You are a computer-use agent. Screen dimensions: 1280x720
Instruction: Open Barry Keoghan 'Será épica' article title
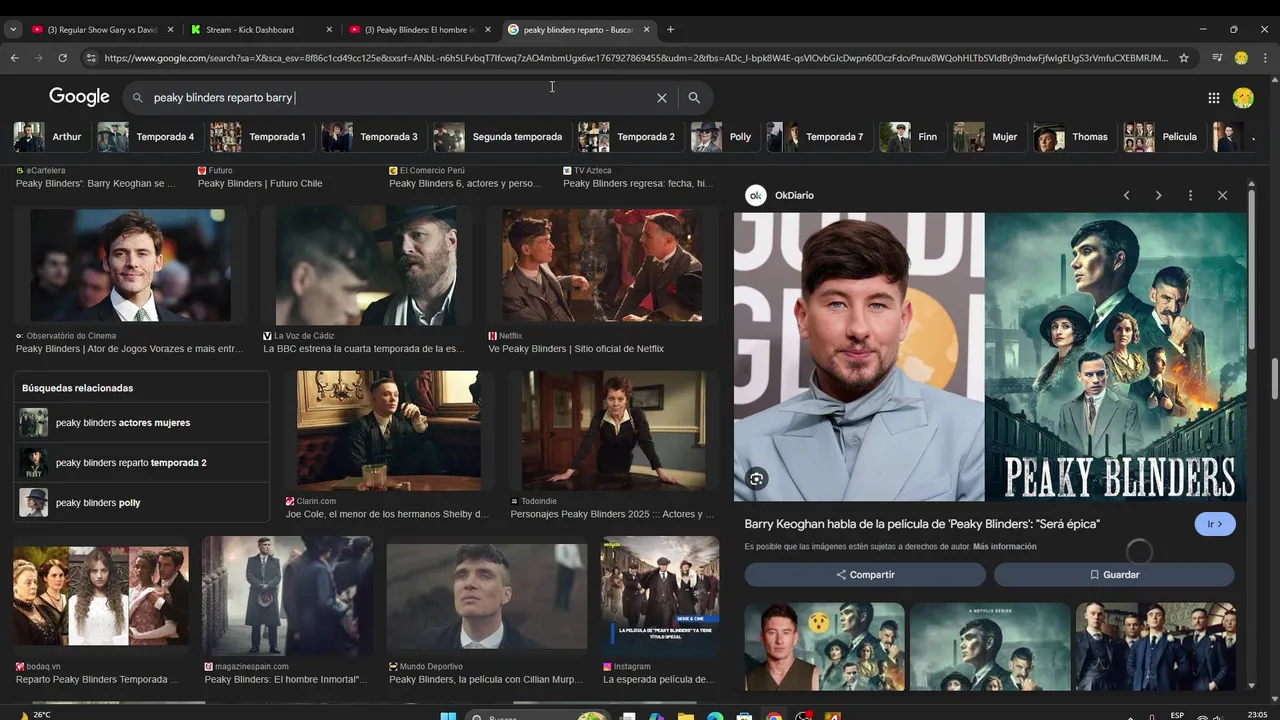point(922,524)
